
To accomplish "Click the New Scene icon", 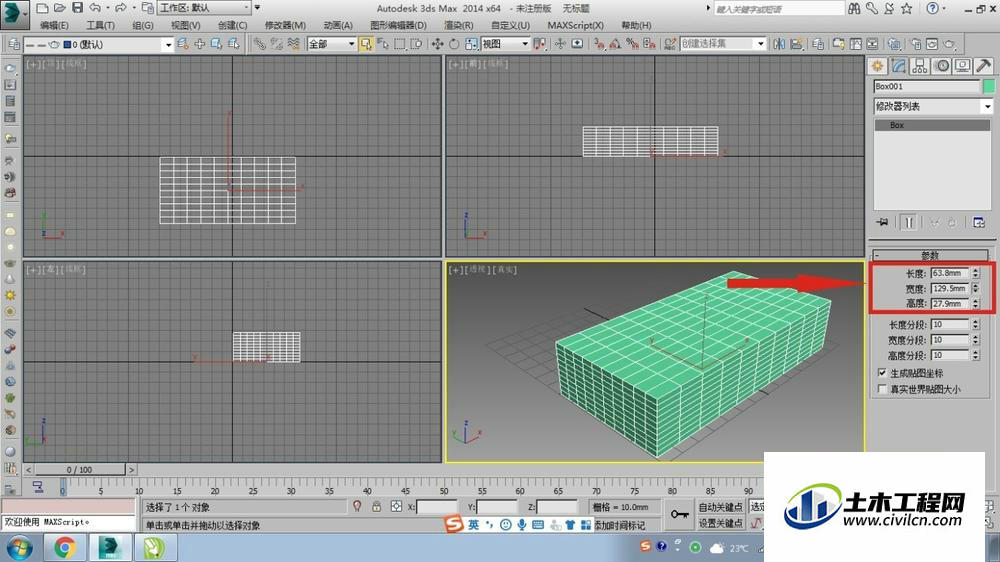I will tap(42, 8).
